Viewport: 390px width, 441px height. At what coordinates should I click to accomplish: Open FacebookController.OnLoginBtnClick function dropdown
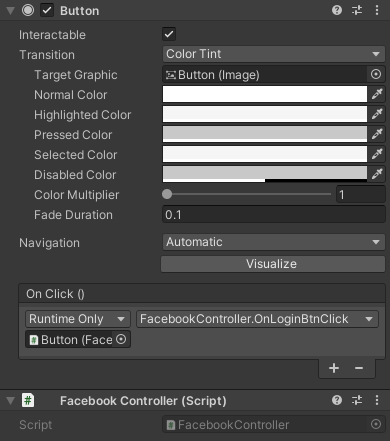pos(257,319)
